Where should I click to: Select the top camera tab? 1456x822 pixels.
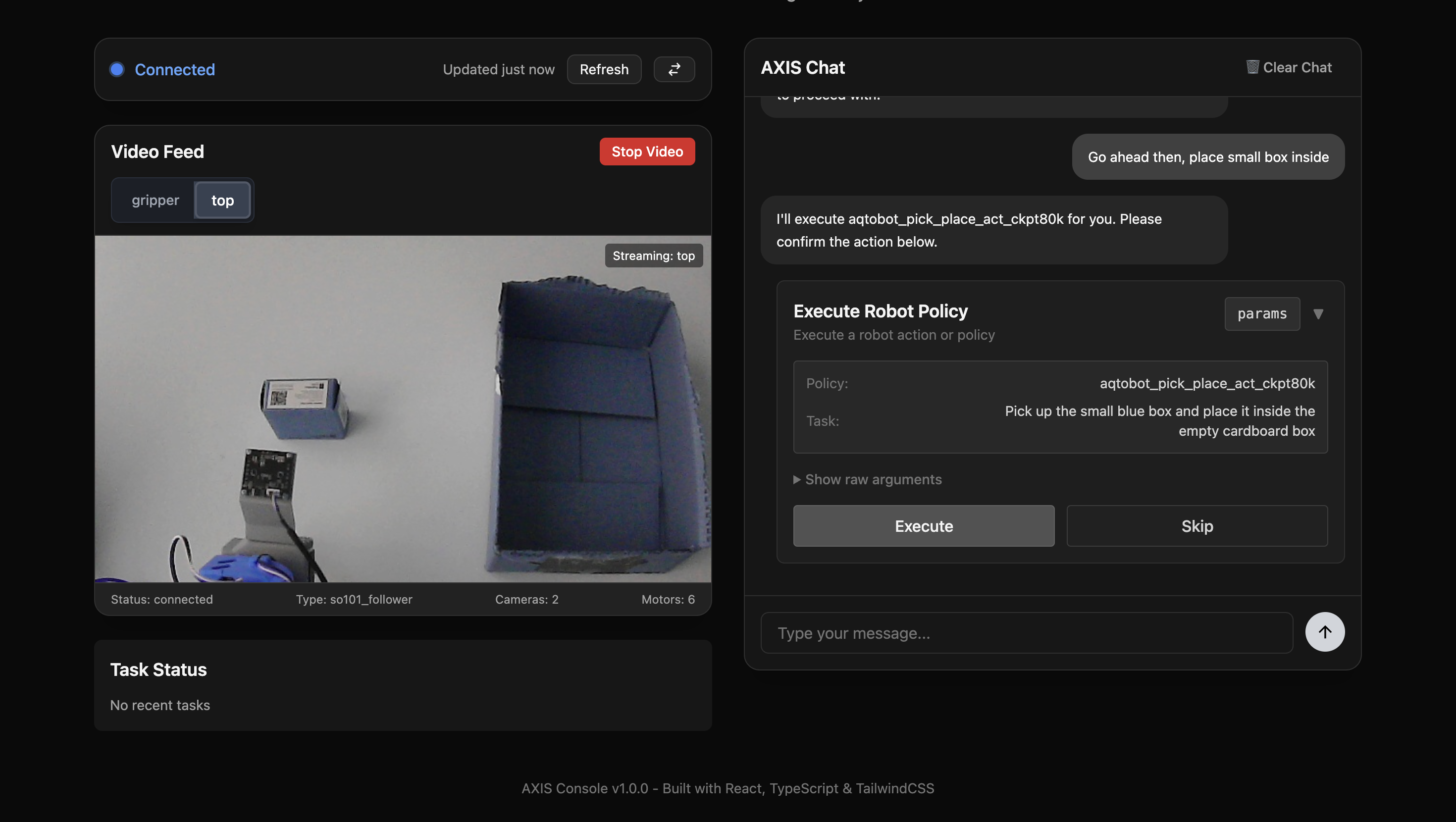(222, 200)
